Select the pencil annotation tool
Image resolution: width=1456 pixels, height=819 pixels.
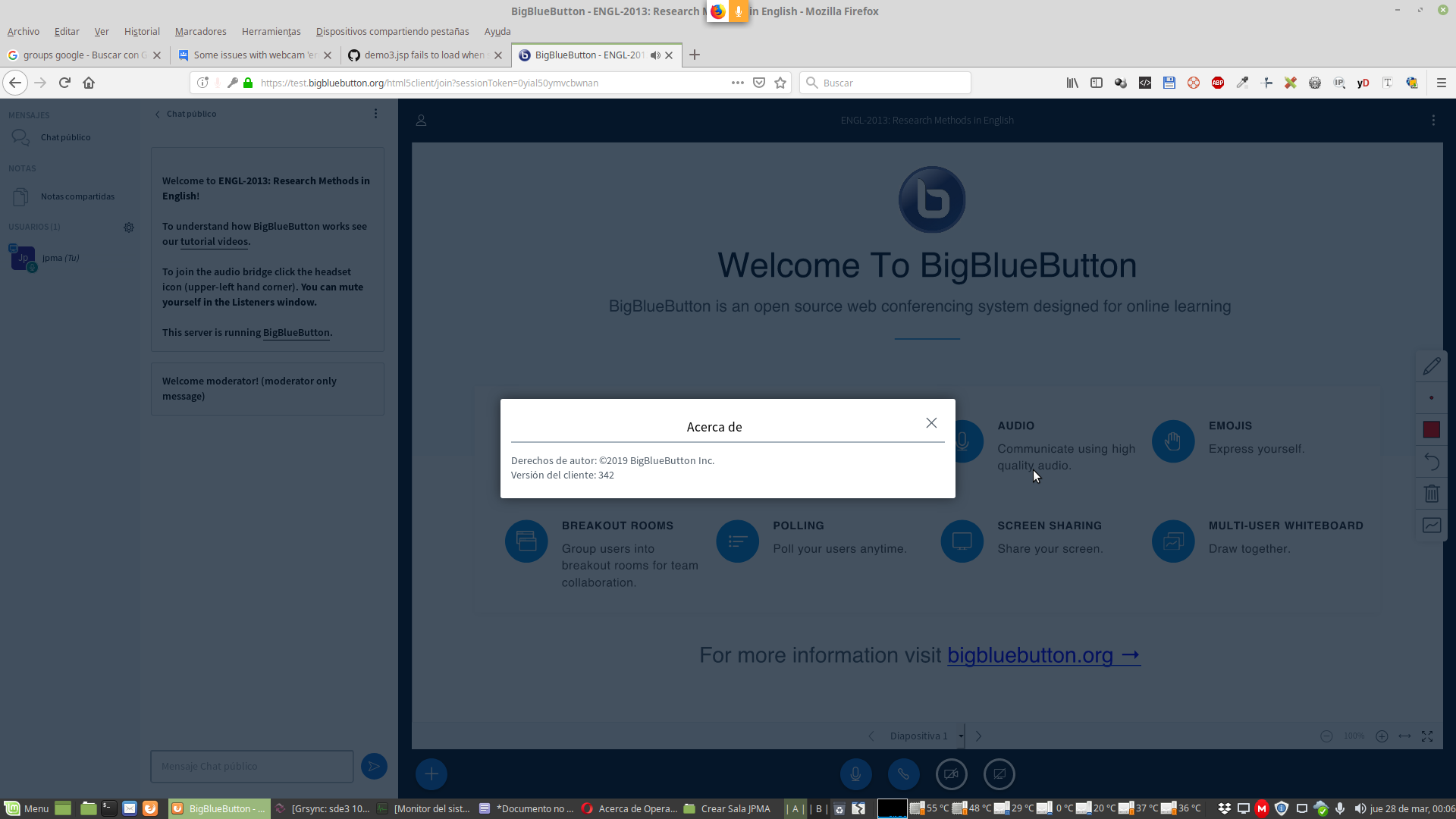pyautogui.click(x=1432, y=366)
